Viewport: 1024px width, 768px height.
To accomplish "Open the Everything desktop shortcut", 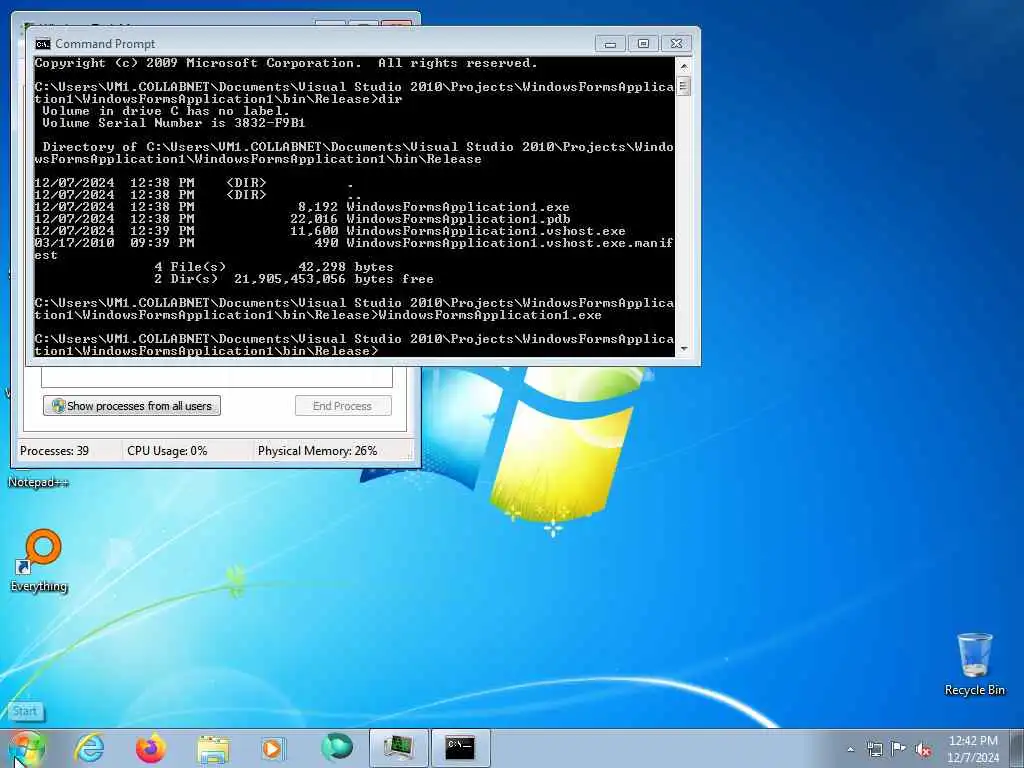I will click(39, 560).
